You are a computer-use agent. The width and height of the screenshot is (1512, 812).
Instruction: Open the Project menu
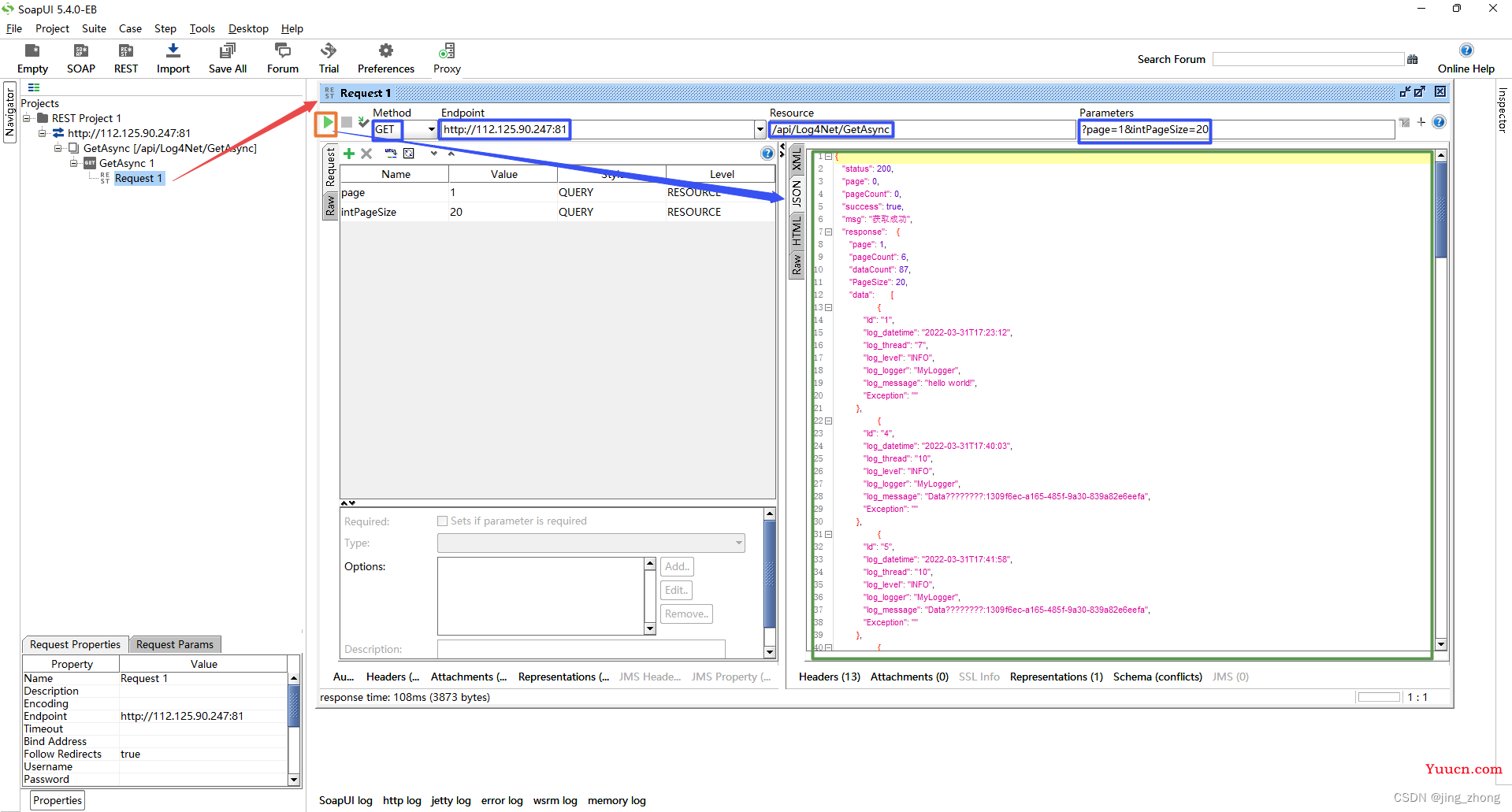point(52,28)
